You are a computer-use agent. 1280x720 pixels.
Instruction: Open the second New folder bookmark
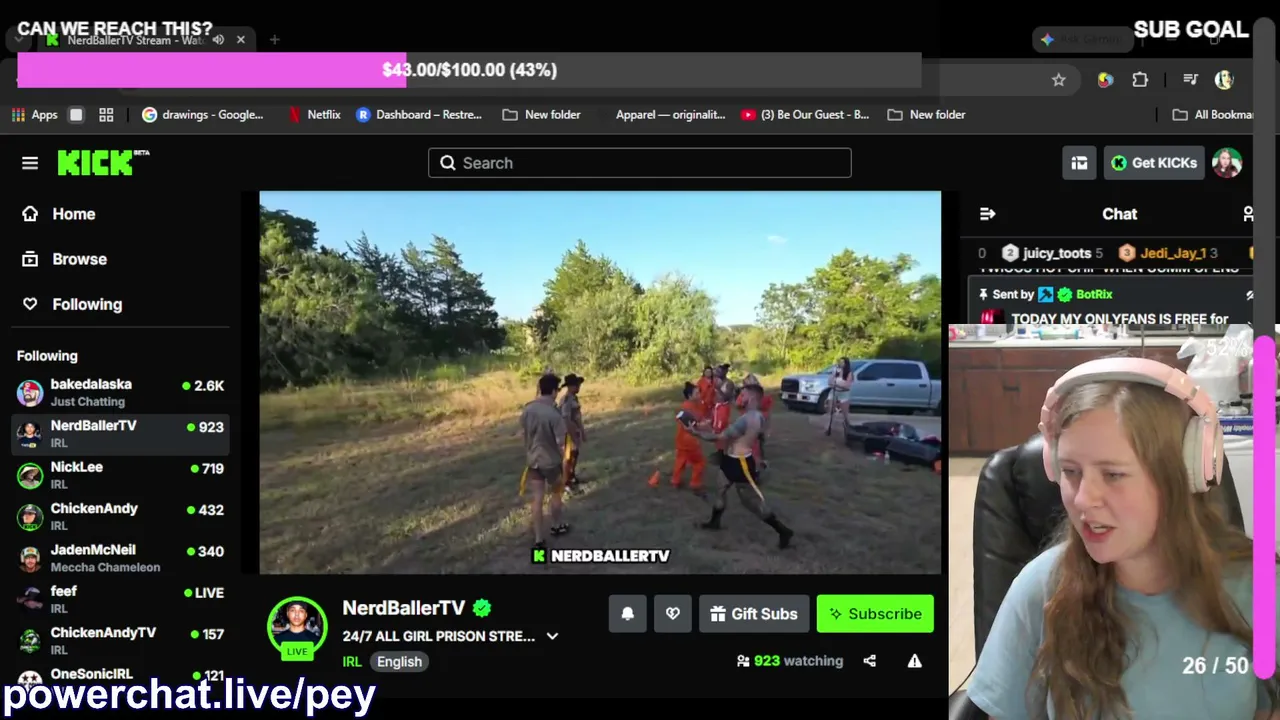coord(926,115)
